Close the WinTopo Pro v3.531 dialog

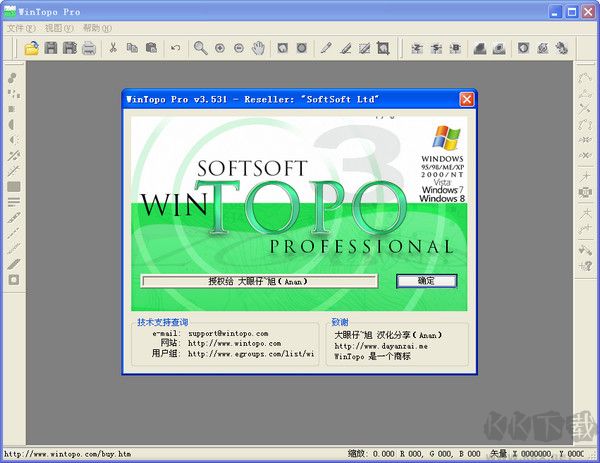click(467, 99)
